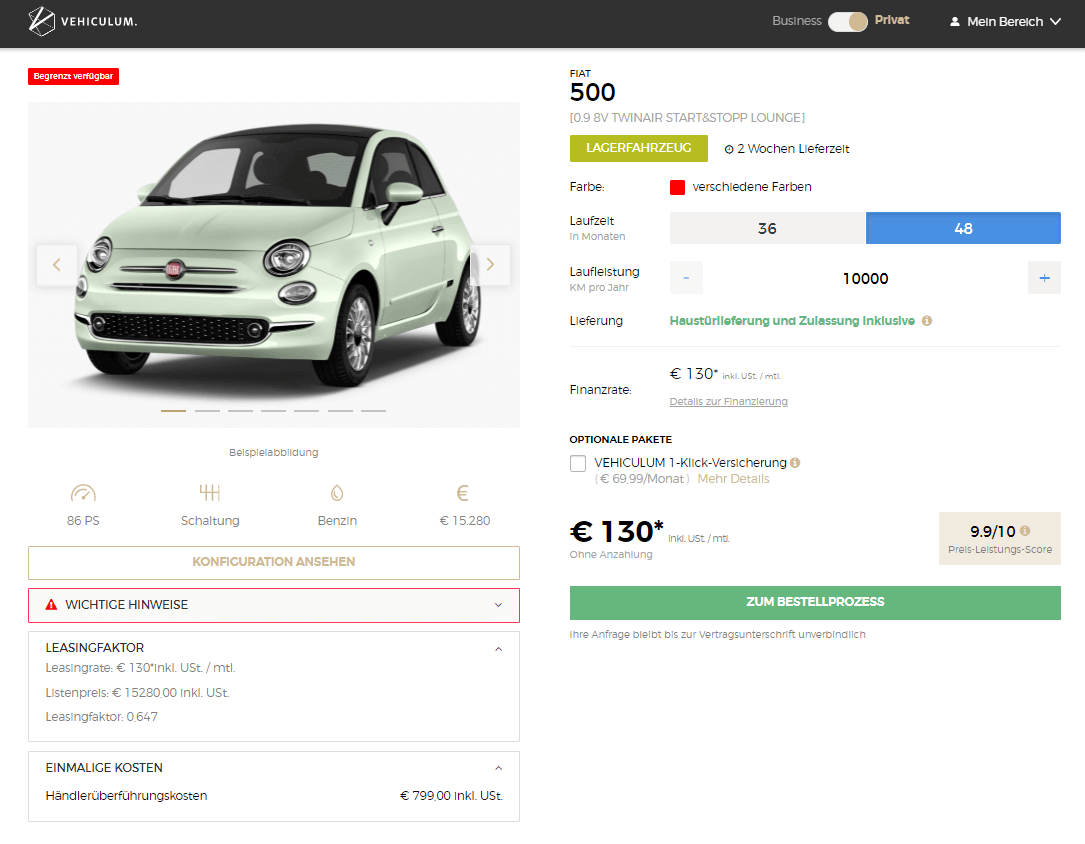
Task: Select the 36 months Laufzeit
Action: point(767,228)
